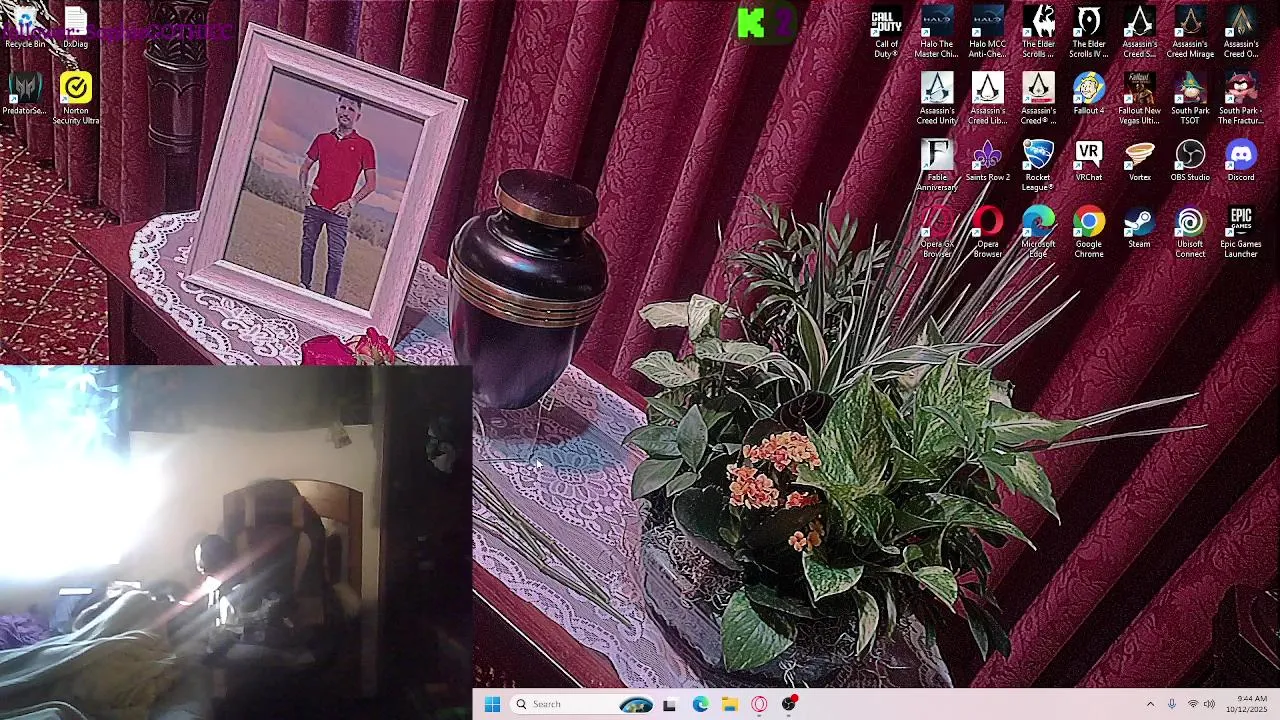This screenshot has height=720, width=1280.
Task: Open the DxDiag text file
Action: click(76, 28)
